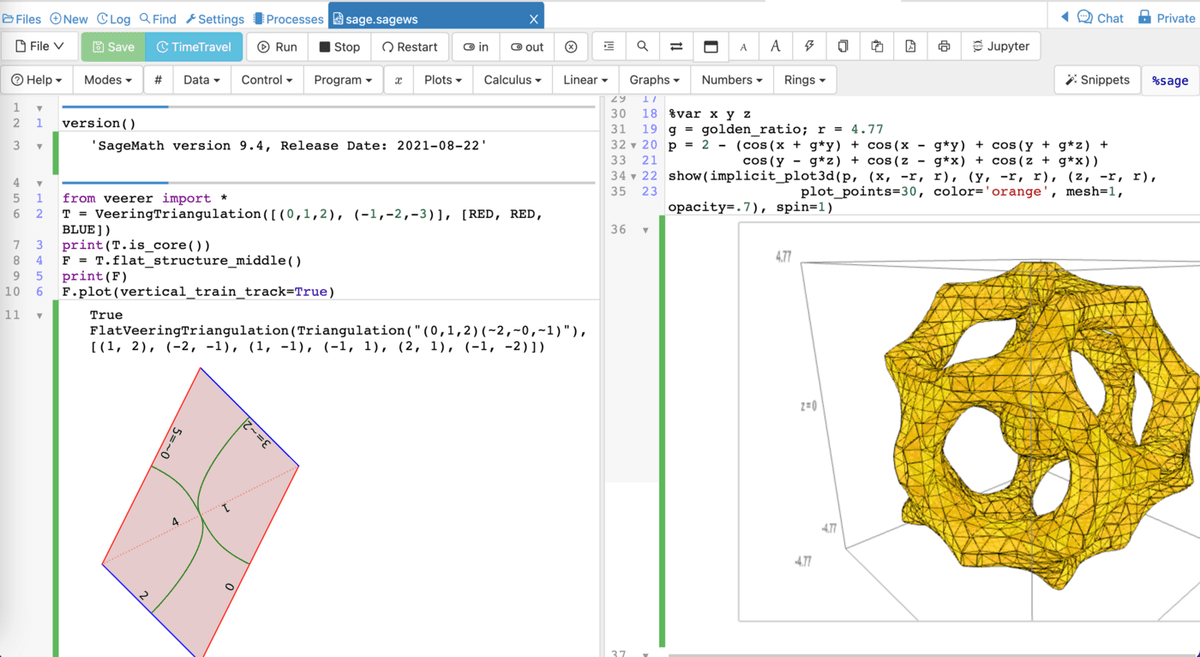Image resolution: width=1200 pixels, height=657 pixels.
Task: Toggle output cells with the 'out' button
Action: 527,46
